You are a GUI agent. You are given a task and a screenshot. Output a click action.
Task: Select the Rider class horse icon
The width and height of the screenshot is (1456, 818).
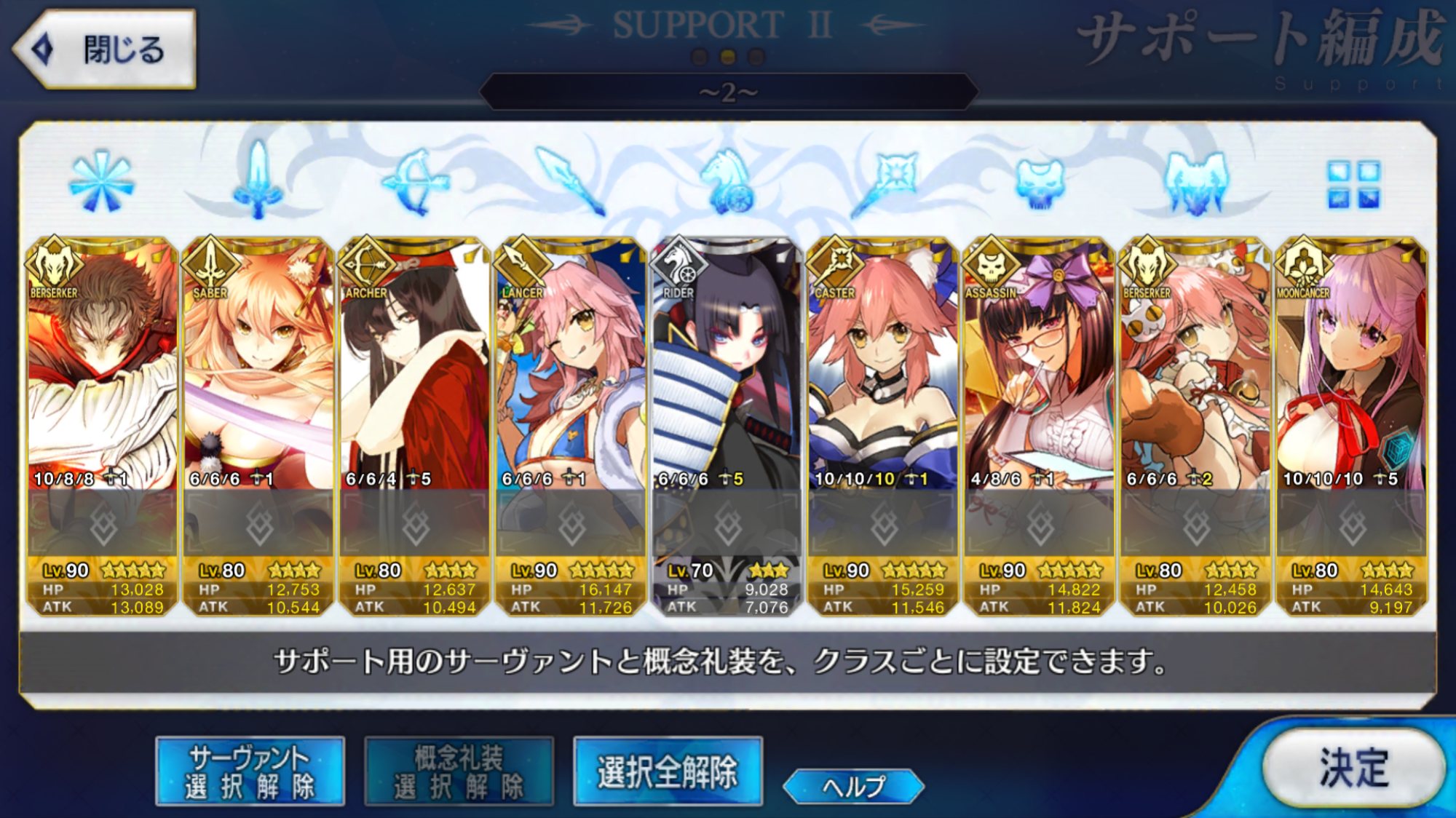[x=727, y=182]
